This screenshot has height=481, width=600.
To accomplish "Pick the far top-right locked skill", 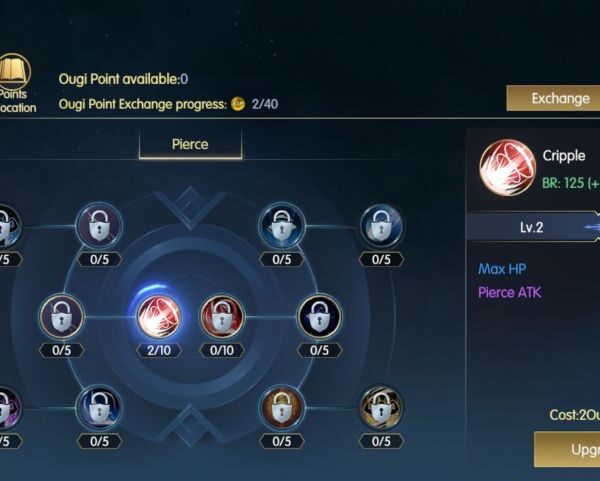I will 382,226.
